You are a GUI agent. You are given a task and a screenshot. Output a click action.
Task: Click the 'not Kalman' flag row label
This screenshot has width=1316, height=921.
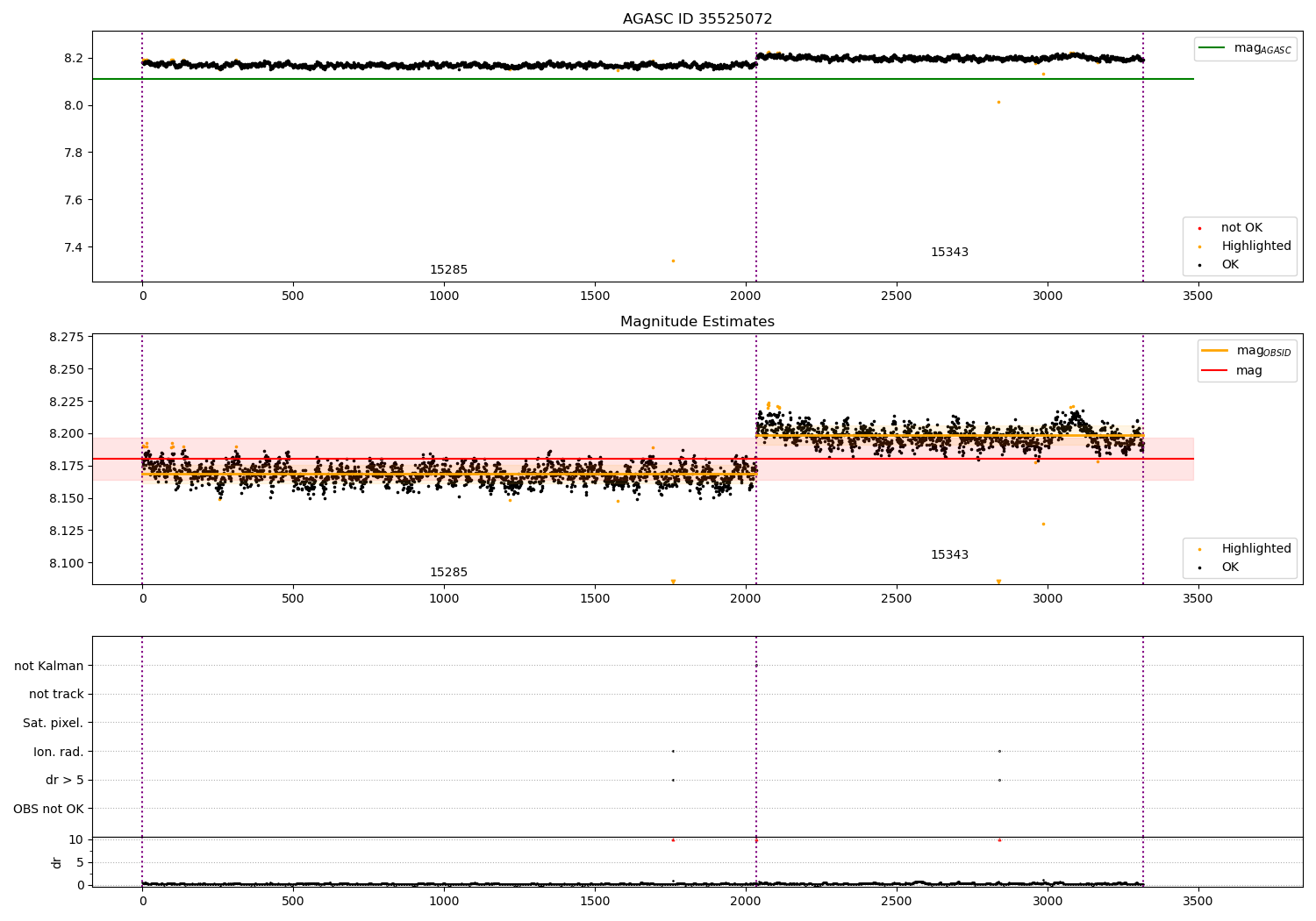click(49, 667)
